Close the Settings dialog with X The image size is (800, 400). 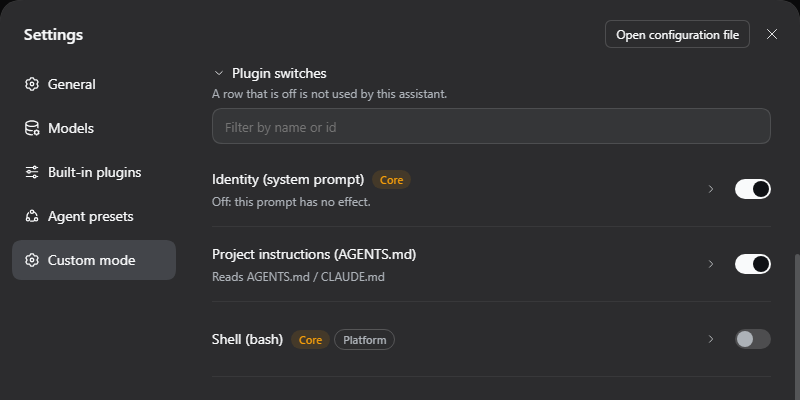coord(772,34)
